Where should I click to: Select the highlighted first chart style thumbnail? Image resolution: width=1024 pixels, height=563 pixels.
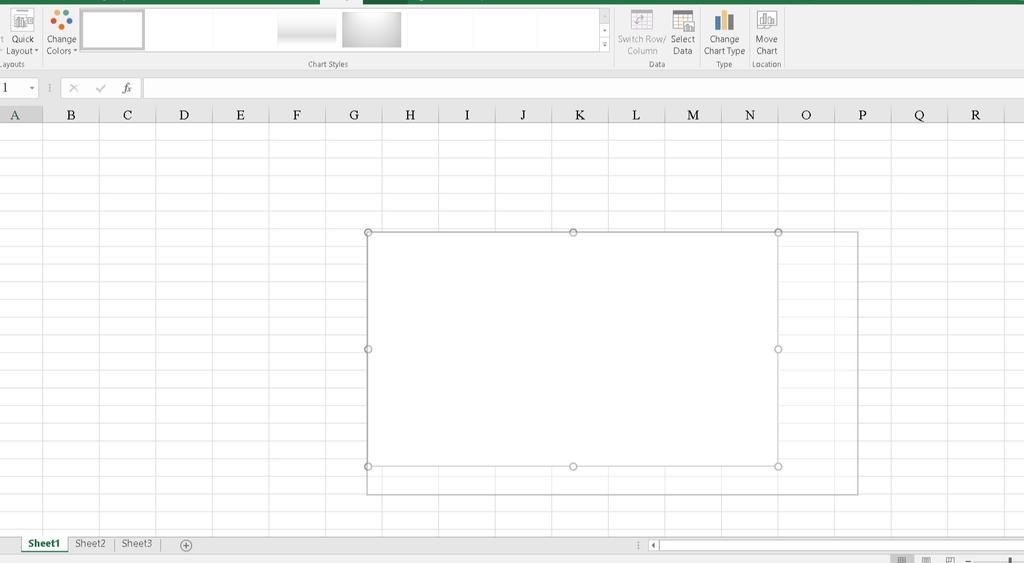pyautogui.click(x=112, y=29)
